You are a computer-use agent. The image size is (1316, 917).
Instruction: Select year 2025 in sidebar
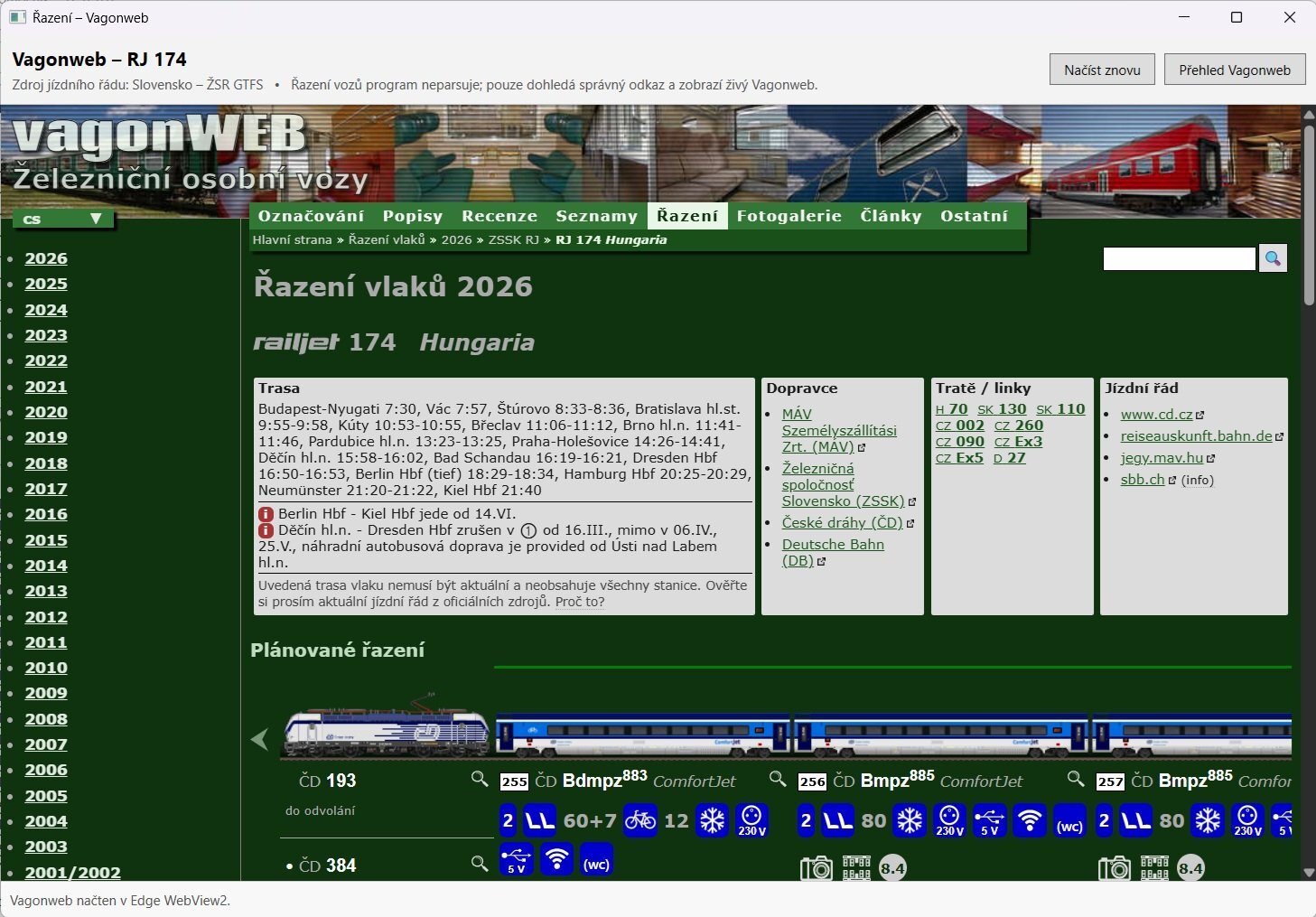(46, 284)
